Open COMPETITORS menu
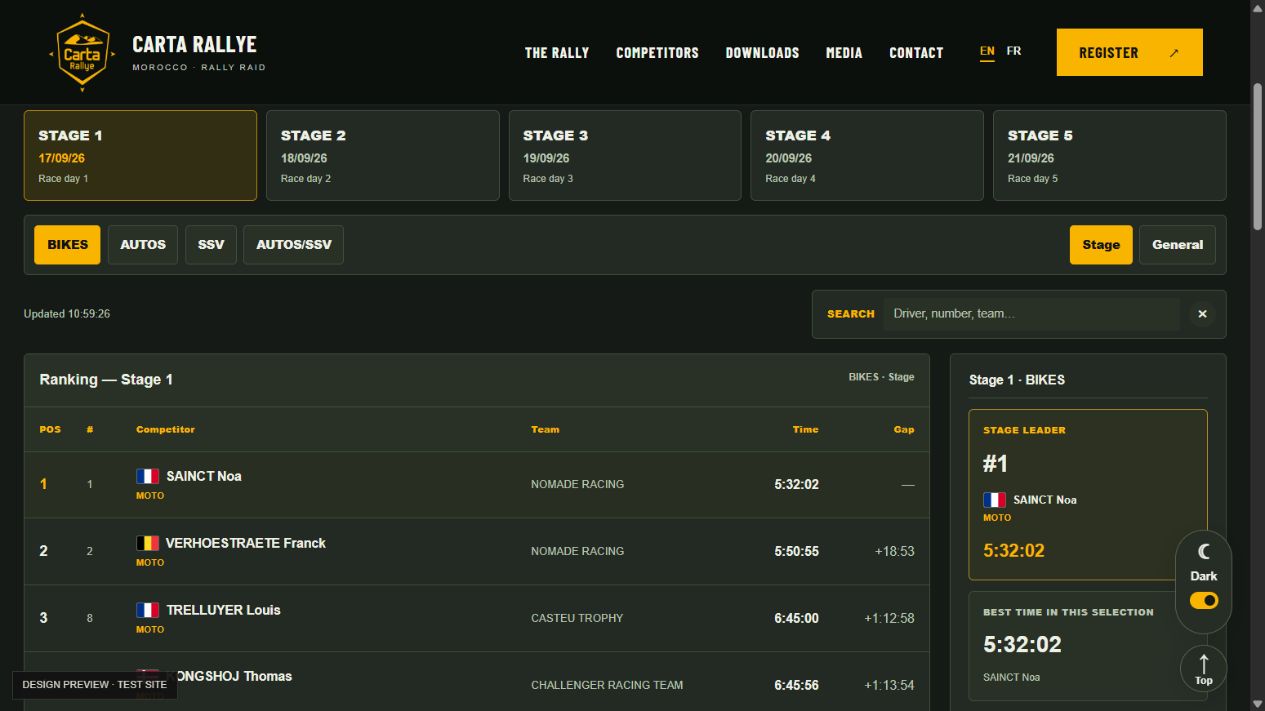The height and width of the screenshot is (711, 1265). [x=657, y=53]
